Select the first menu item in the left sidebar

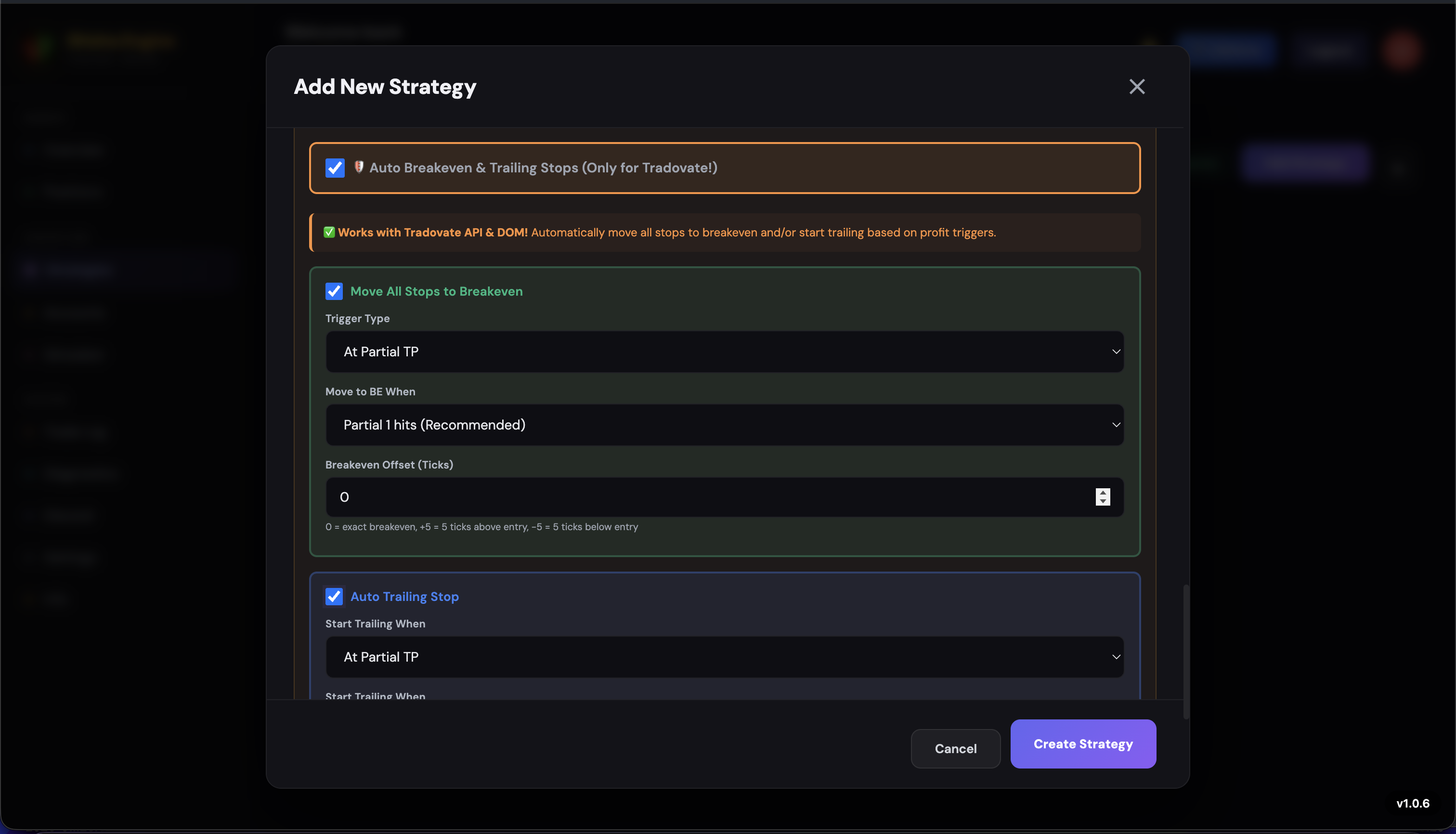tap(75, 149)
